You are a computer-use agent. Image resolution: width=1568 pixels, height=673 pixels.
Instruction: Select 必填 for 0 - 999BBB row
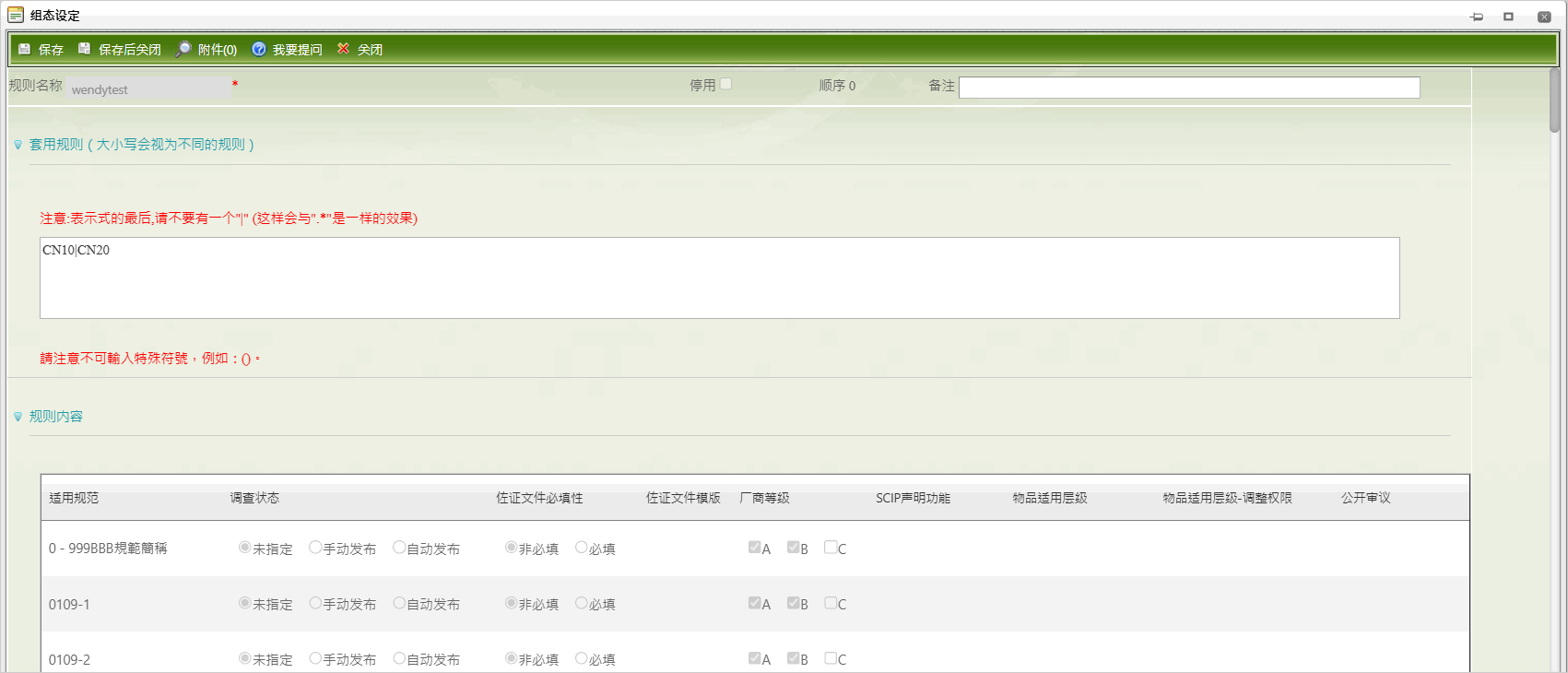[x=582, y=548]
